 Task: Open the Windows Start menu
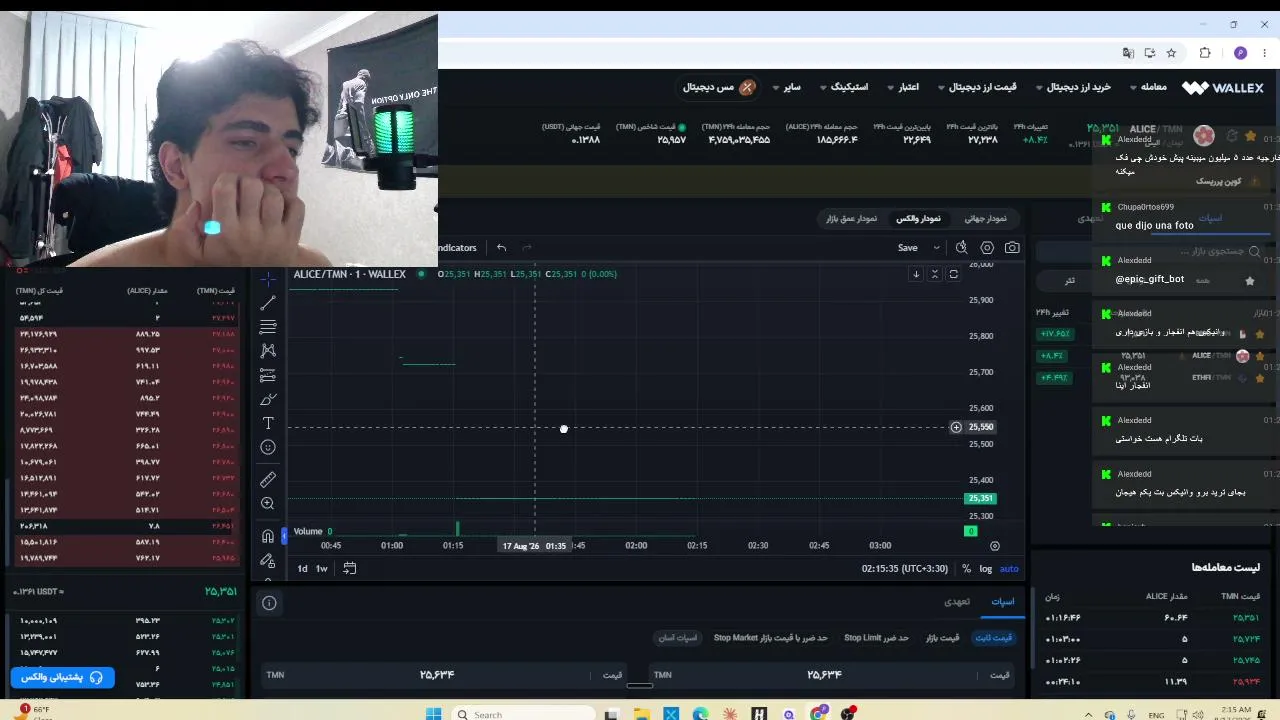coord(434,714)
